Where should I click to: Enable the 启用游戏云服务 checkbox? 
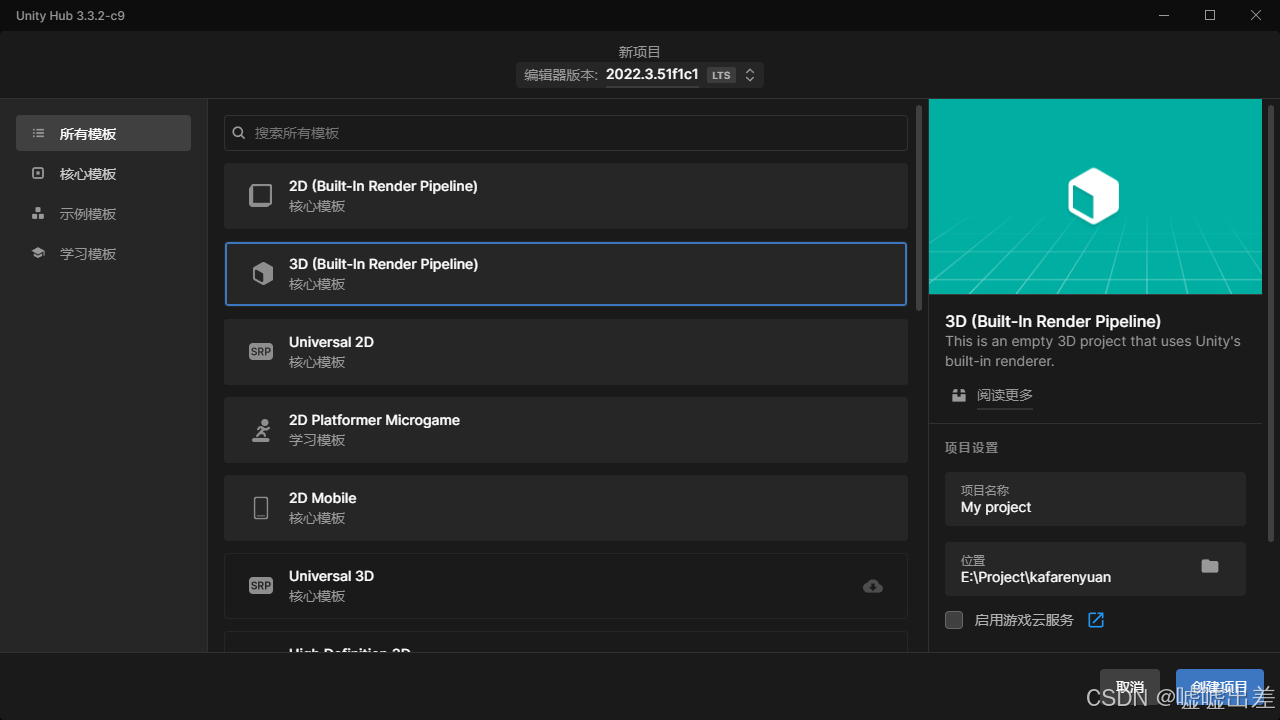[954, 620]
